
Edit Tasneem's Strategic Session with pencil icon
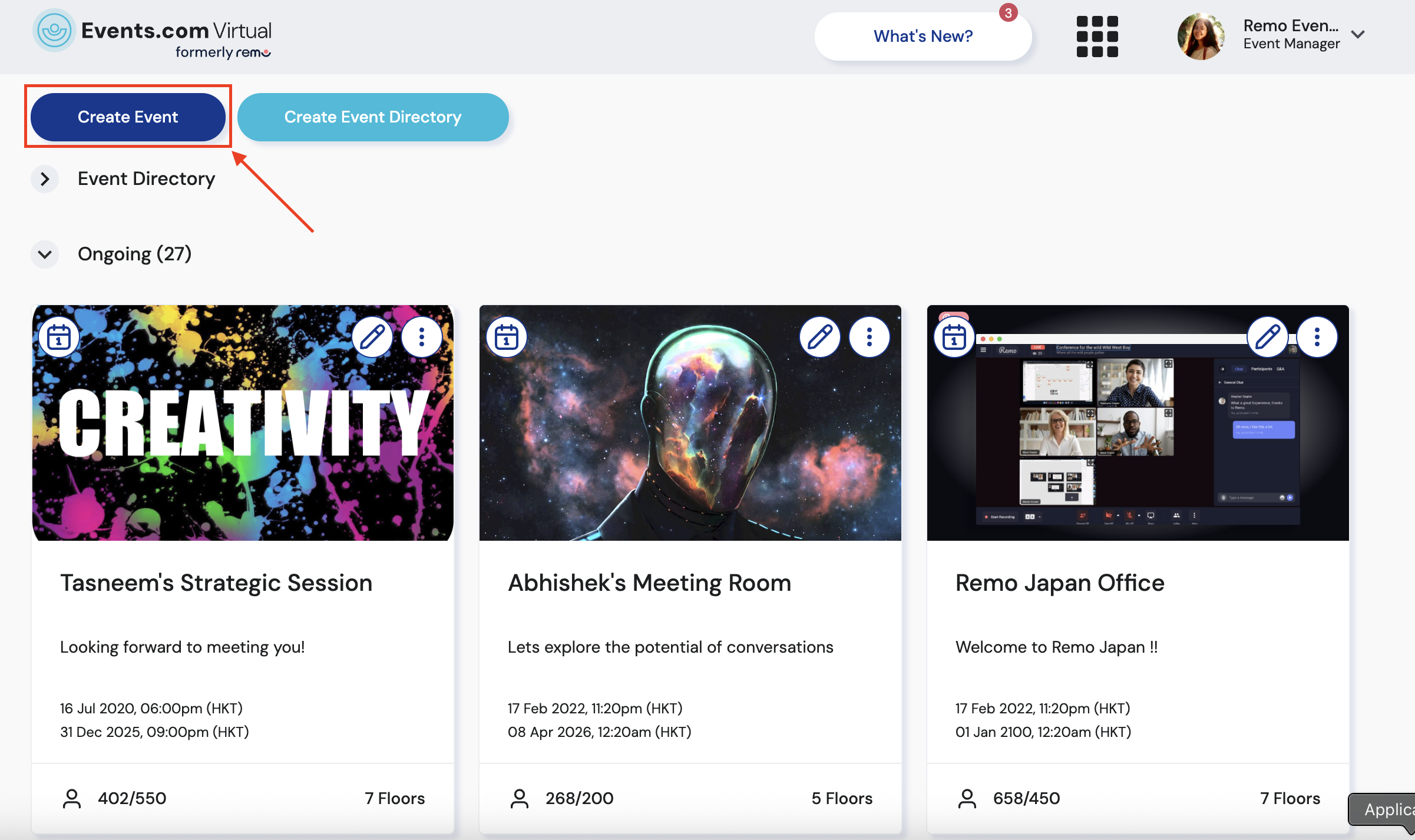coord(372,338)
